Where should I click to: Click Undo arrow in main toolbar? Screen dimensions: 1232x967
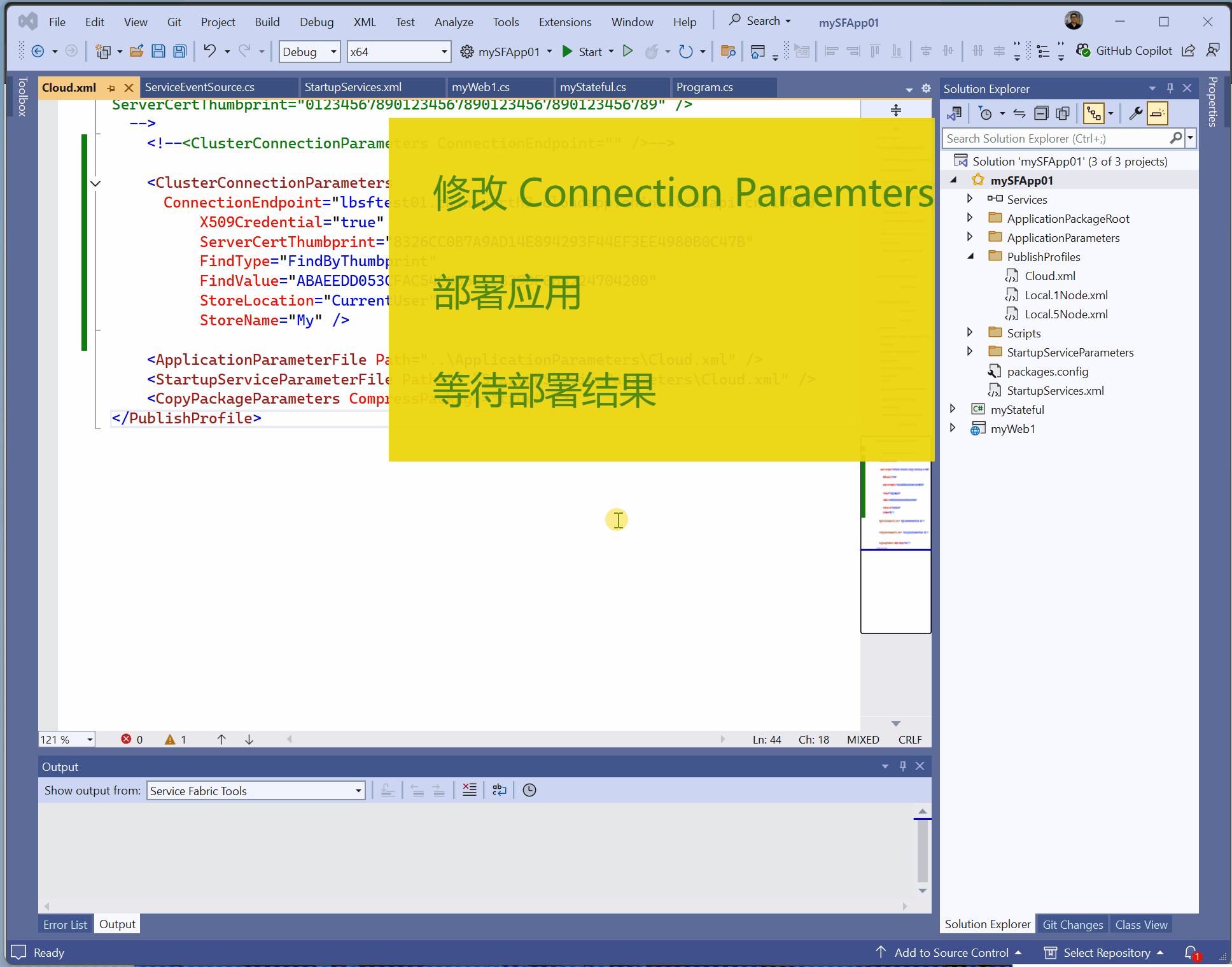pyautogui.click(x=209, y=52)
